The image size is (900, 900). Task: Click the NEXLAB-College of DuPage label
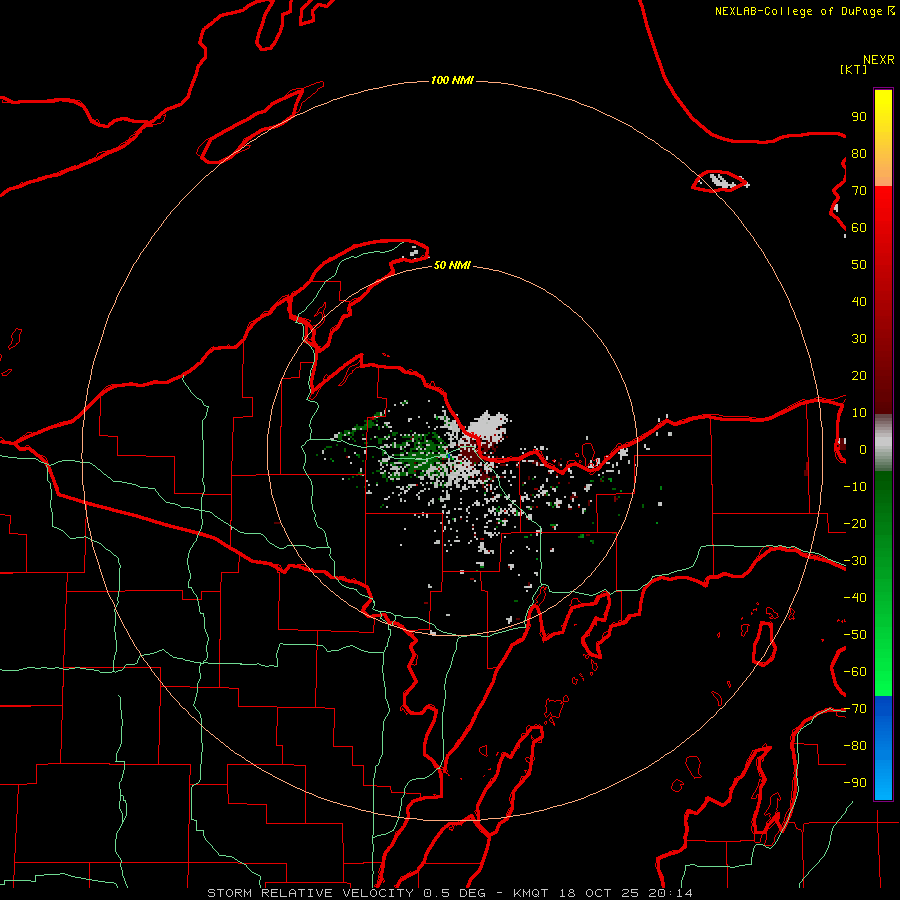(804, 11)
